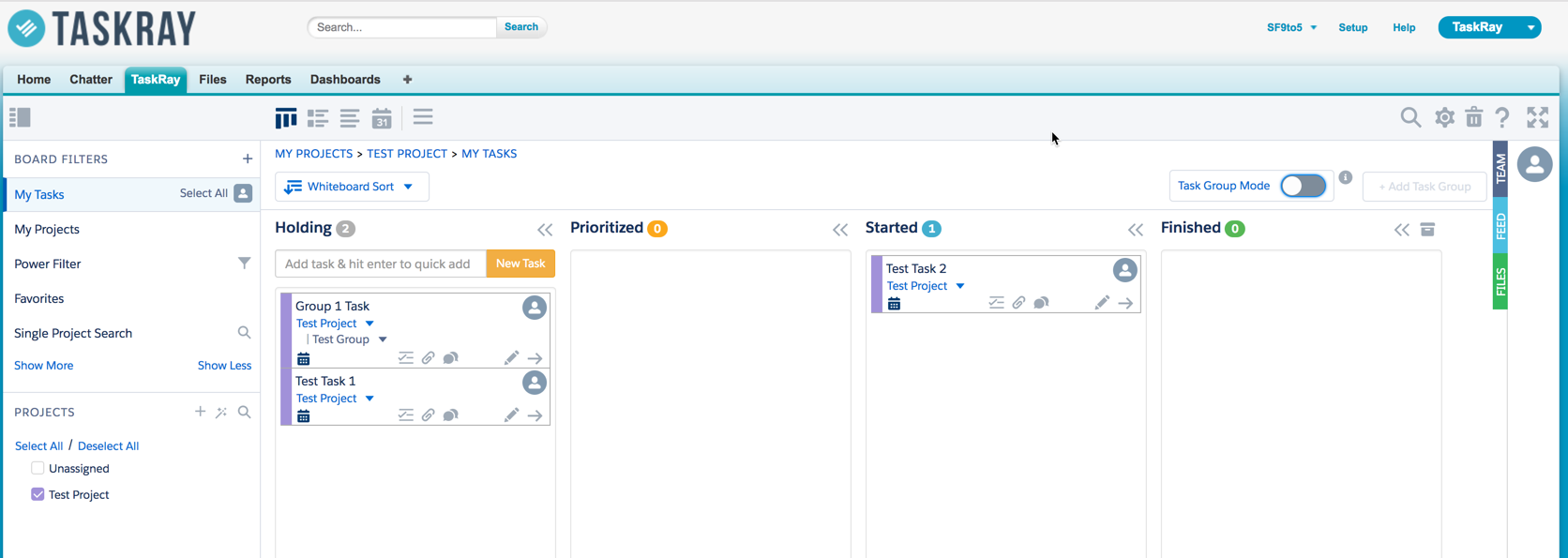Open the Reports tab

pyautogui.click(x=268, y=80)
